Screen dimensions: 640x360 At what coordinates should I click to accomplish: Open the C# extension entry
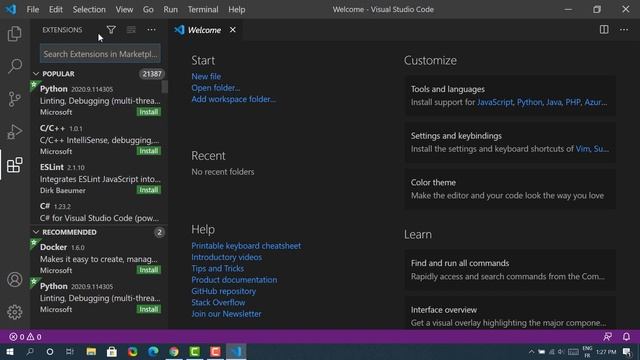click(x=99, y=212)
